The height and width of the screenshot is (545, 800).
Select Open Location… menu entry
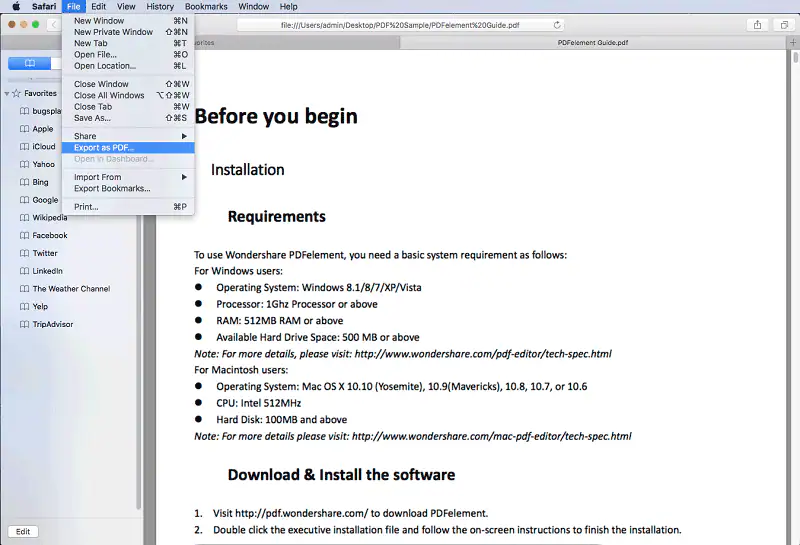pos(128,66)
